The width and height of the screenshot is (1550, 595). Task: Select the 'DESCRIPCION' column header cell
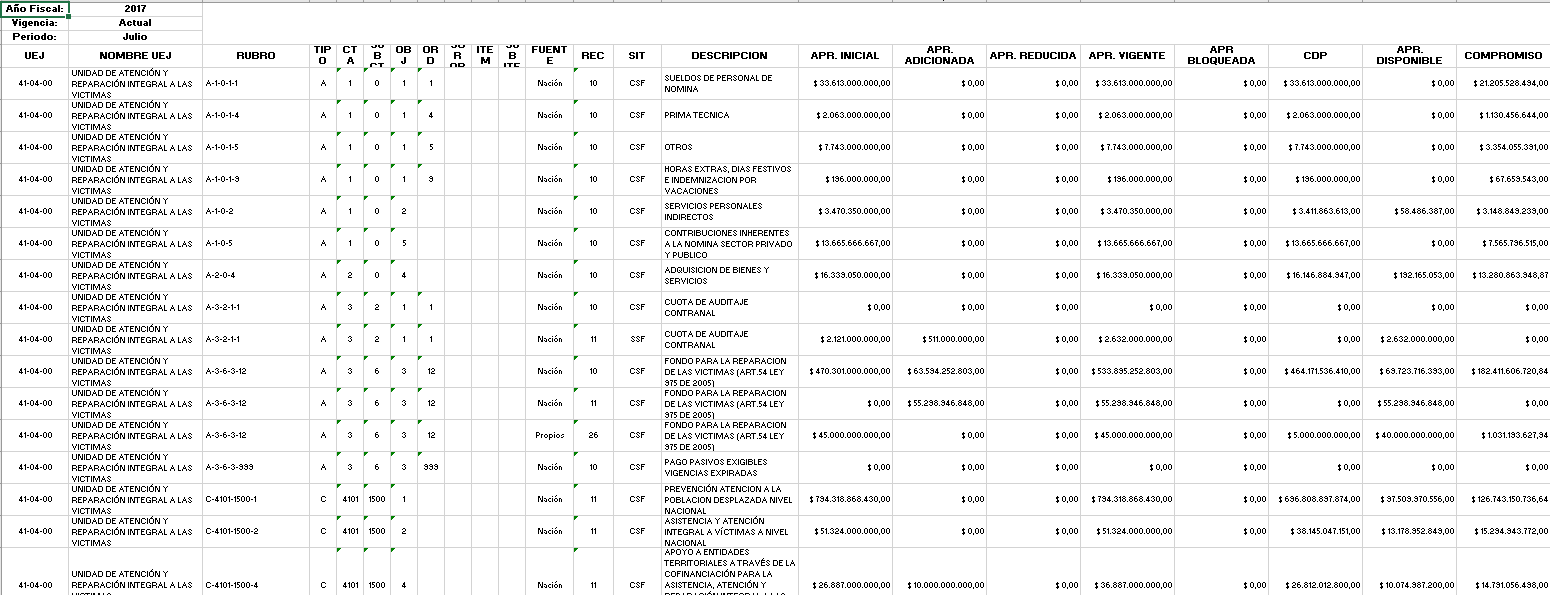pyautogui.click(x=729, y=56)
